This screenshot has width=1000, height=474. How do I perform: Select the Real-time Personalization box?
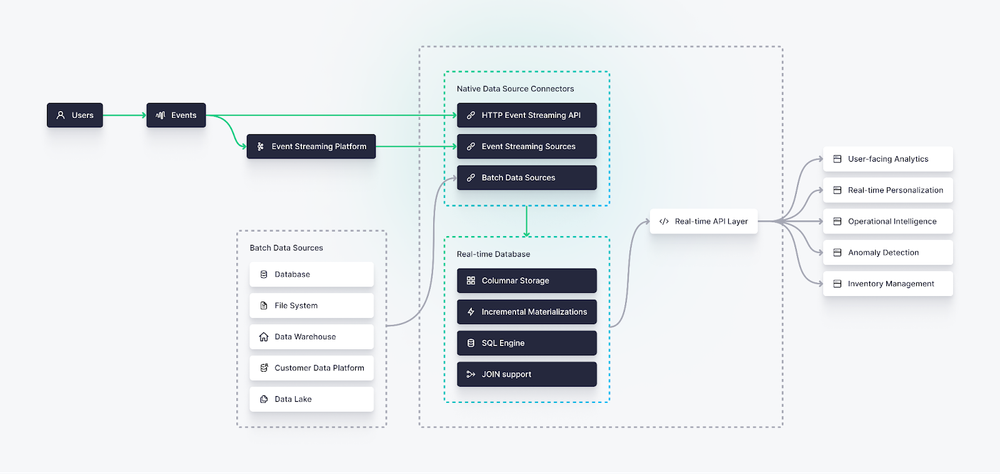pos(887,190)
